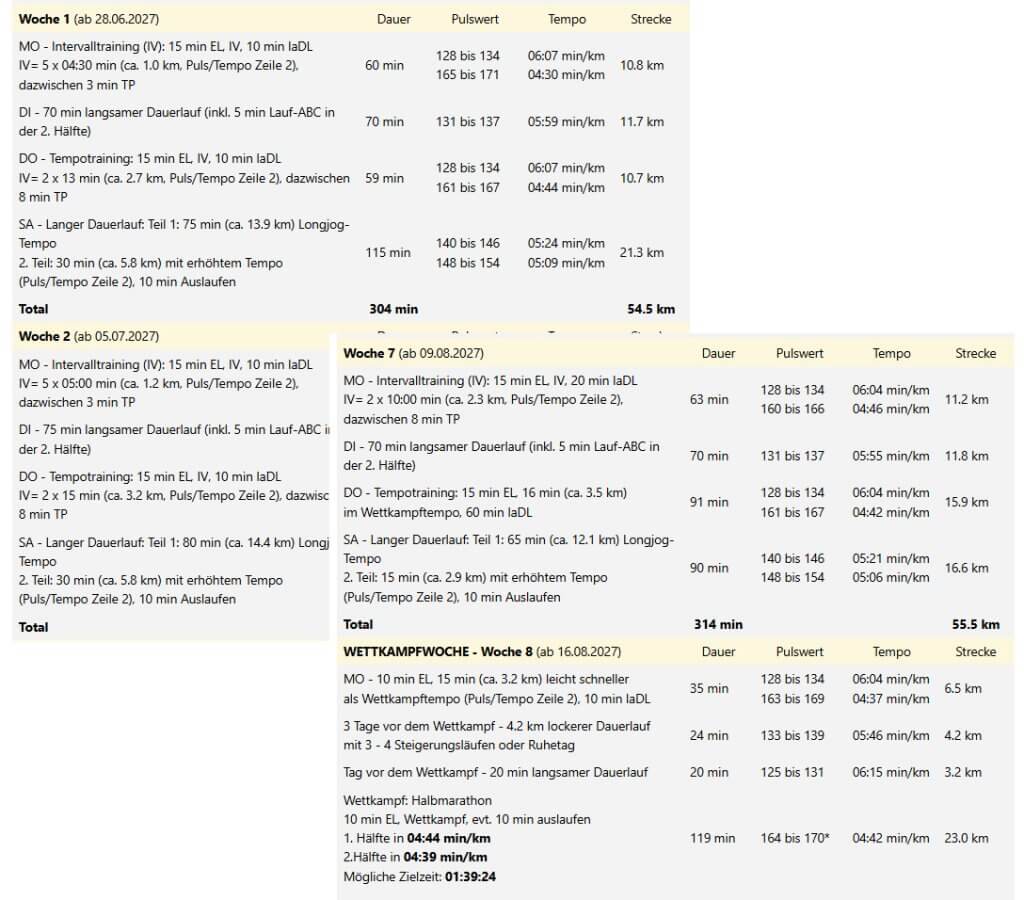The image size is (1024, 900).
Task: Click the '05:59 min/km' tempo value
Action: tap(566, 121)
